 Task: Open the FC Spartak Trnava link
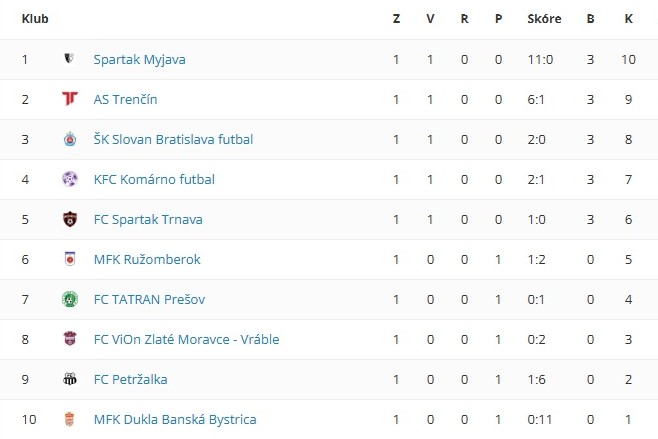(x=148, y=220)
